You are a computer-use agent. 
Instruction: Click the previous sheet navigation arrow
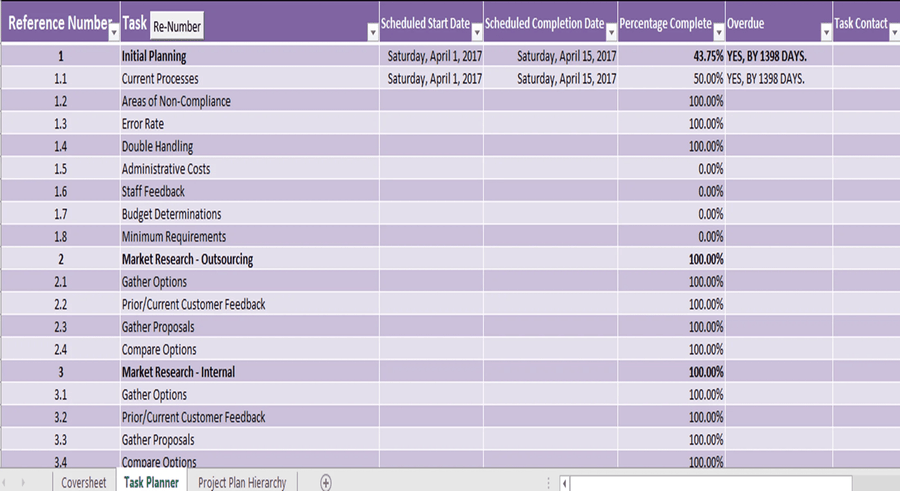(x=5, y=482)
